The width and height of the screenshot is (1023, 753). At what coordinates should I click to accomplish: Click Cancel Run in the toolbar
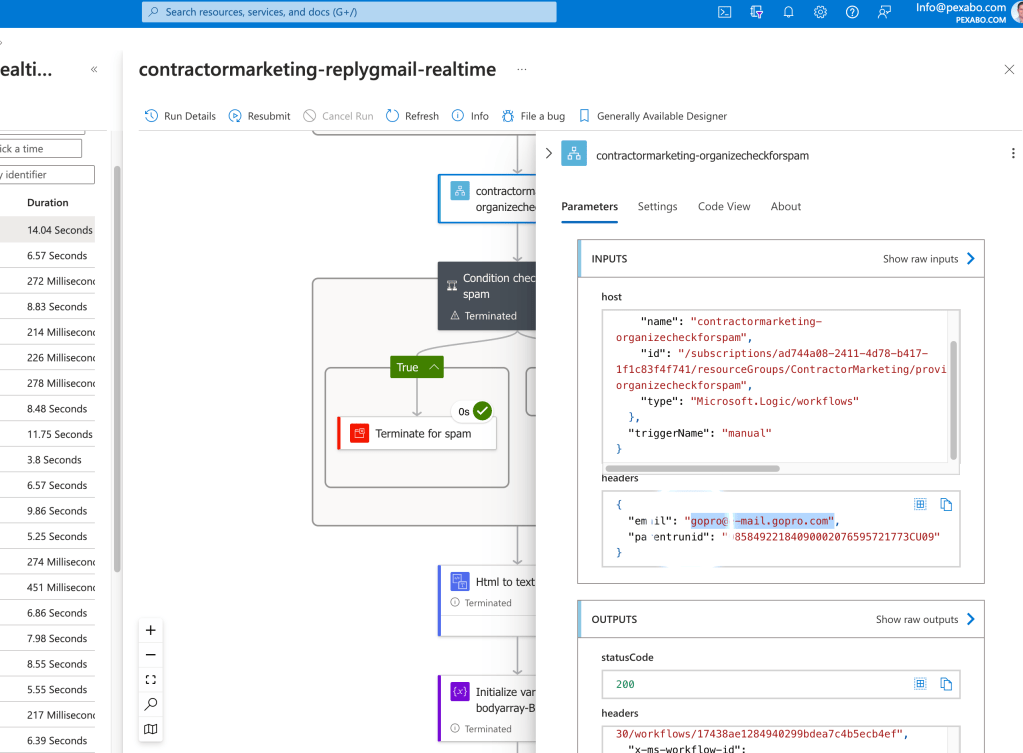click(338, 115)
